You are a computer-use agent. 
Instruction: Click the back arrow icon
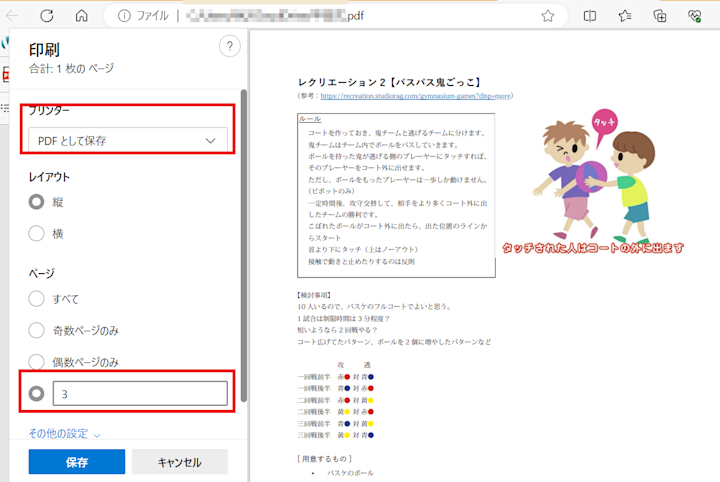[x=12, y=16]
